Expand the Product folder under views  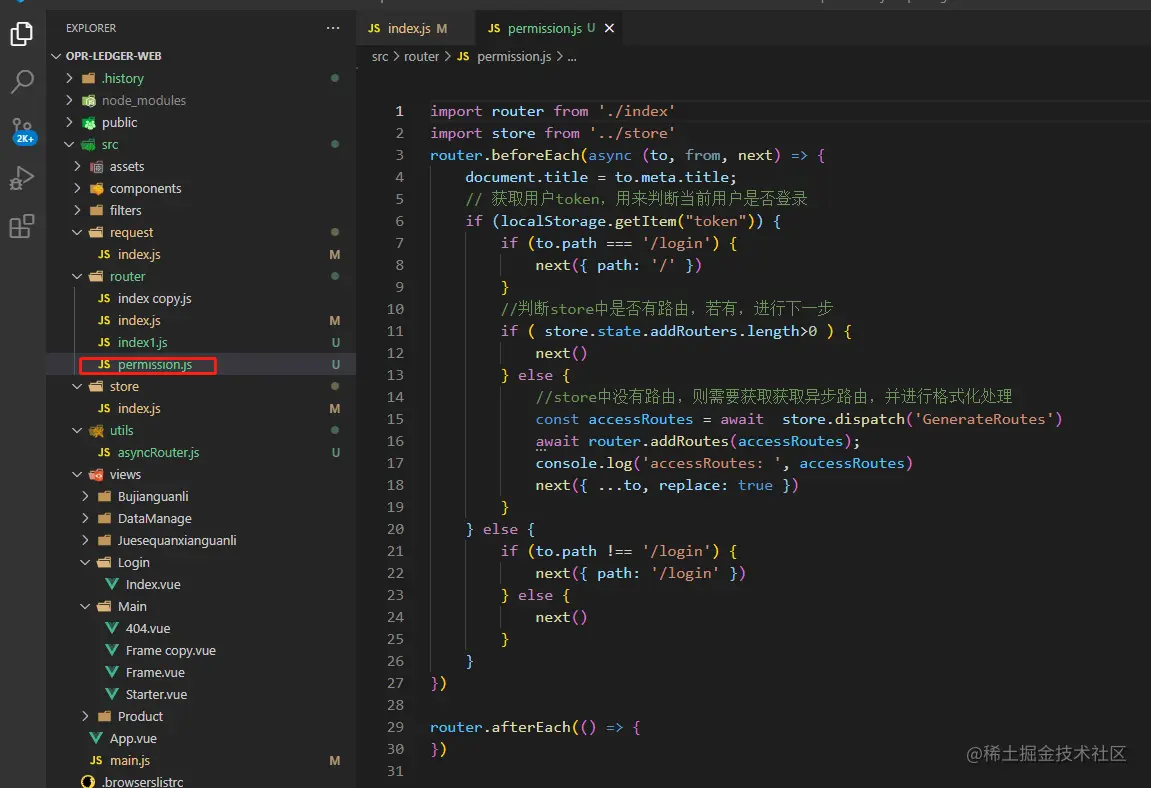pos(140,716)
